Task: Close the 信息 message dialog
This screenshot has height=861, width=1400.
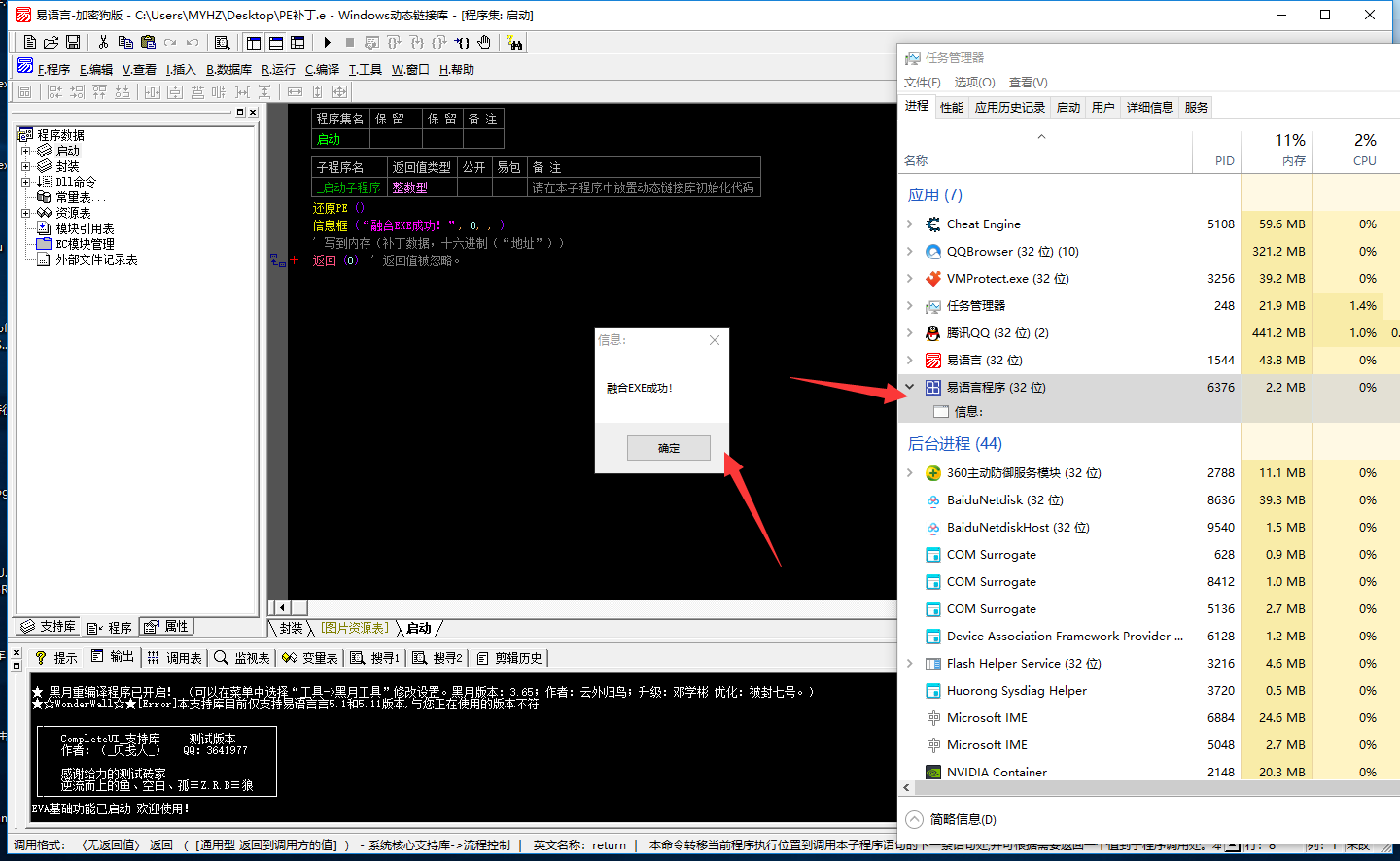Action: point(715,340)
